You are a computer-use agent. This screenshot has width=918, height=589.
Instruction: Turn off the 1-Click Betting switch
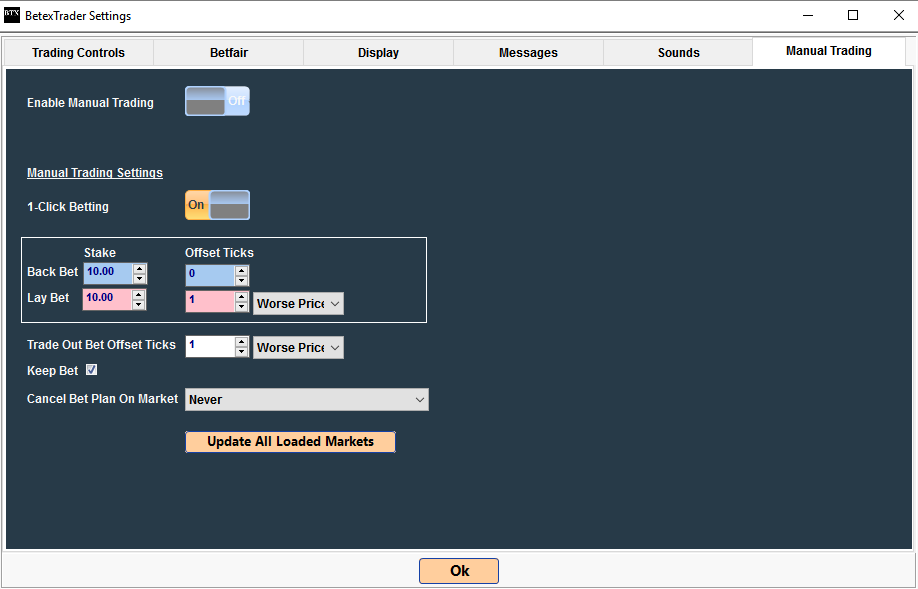[x=217, y=205]
